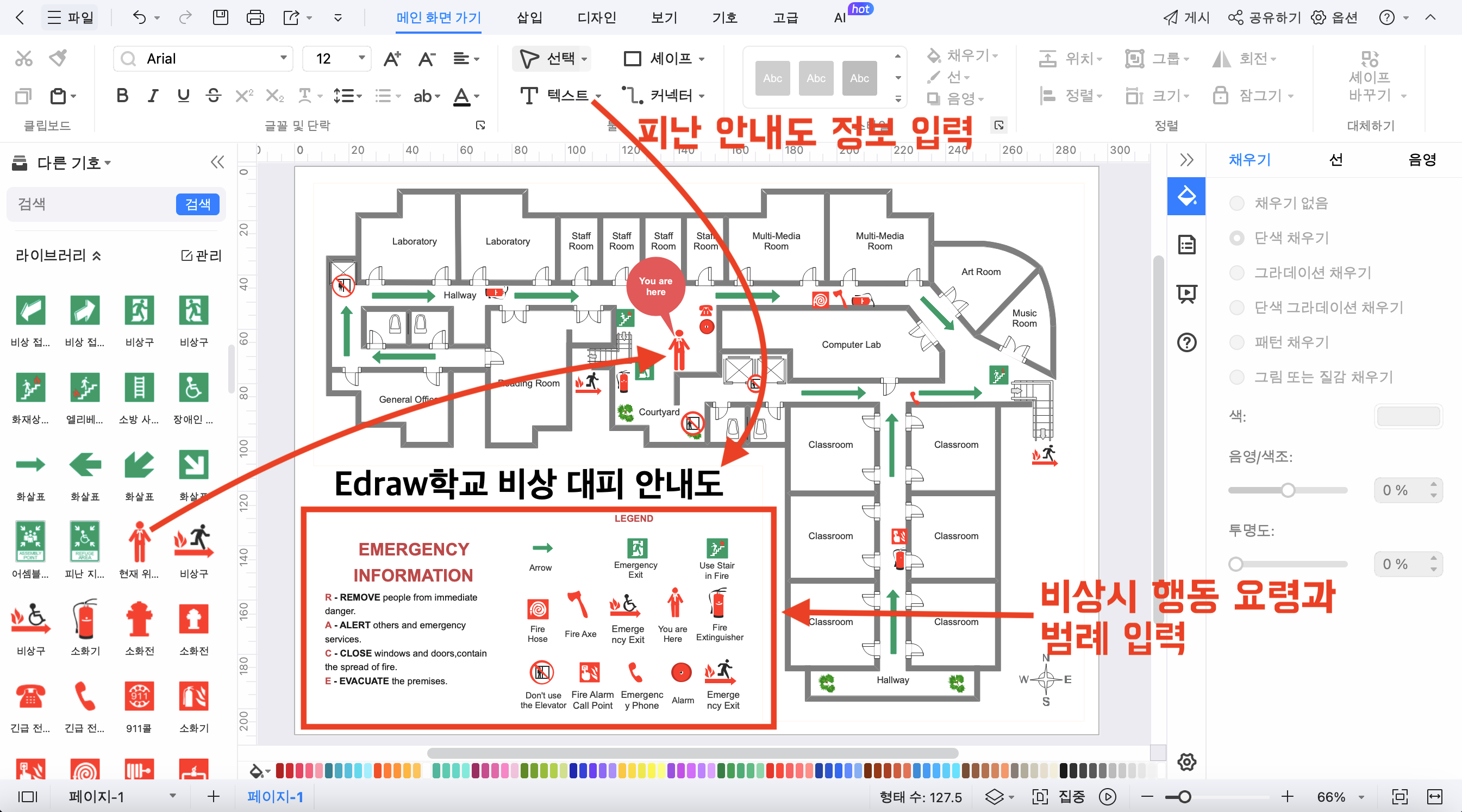Click the 게시 publish button

1188,17
